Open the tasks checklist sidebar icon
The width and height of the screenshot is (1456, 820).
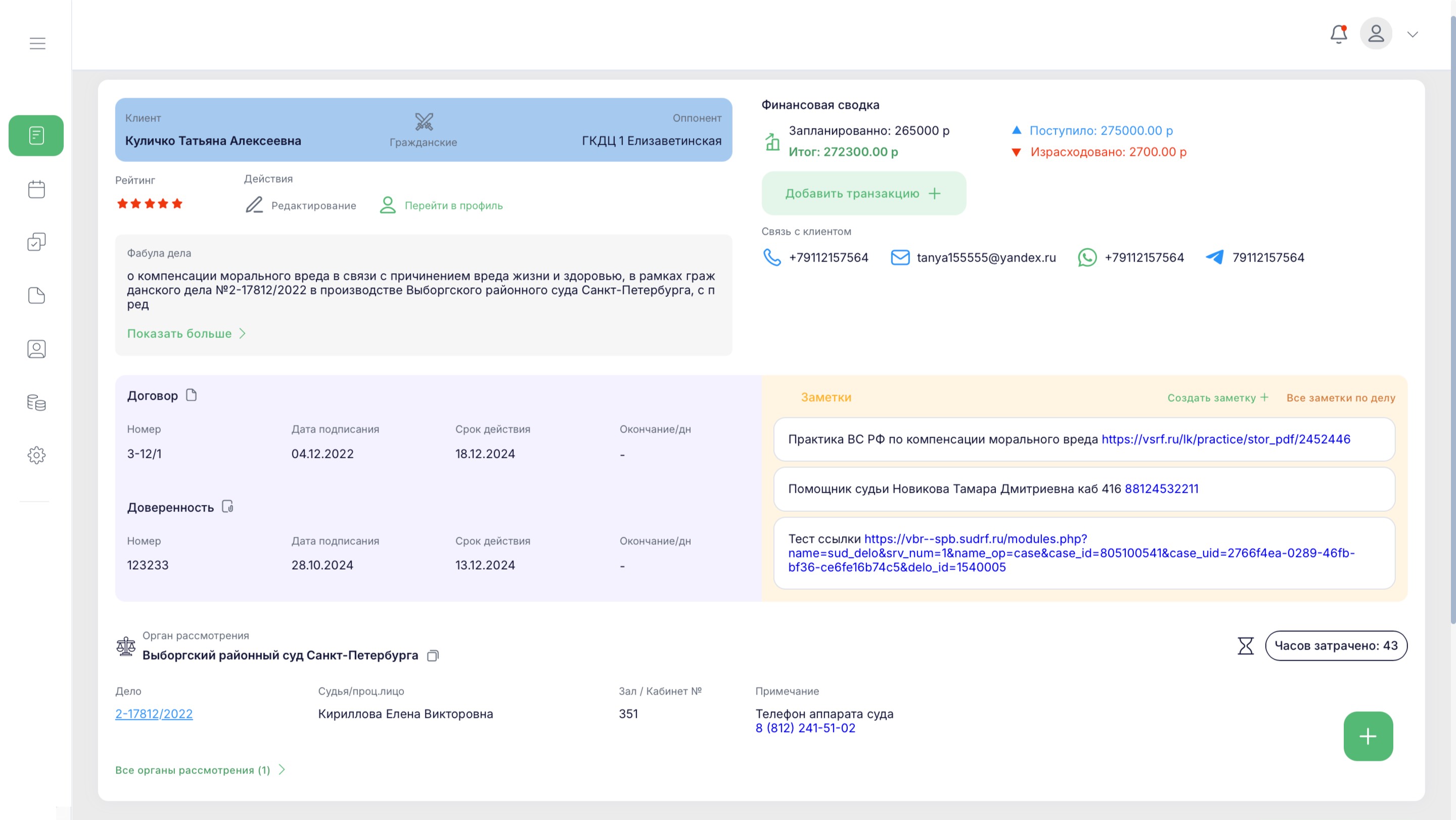[37, 242]
